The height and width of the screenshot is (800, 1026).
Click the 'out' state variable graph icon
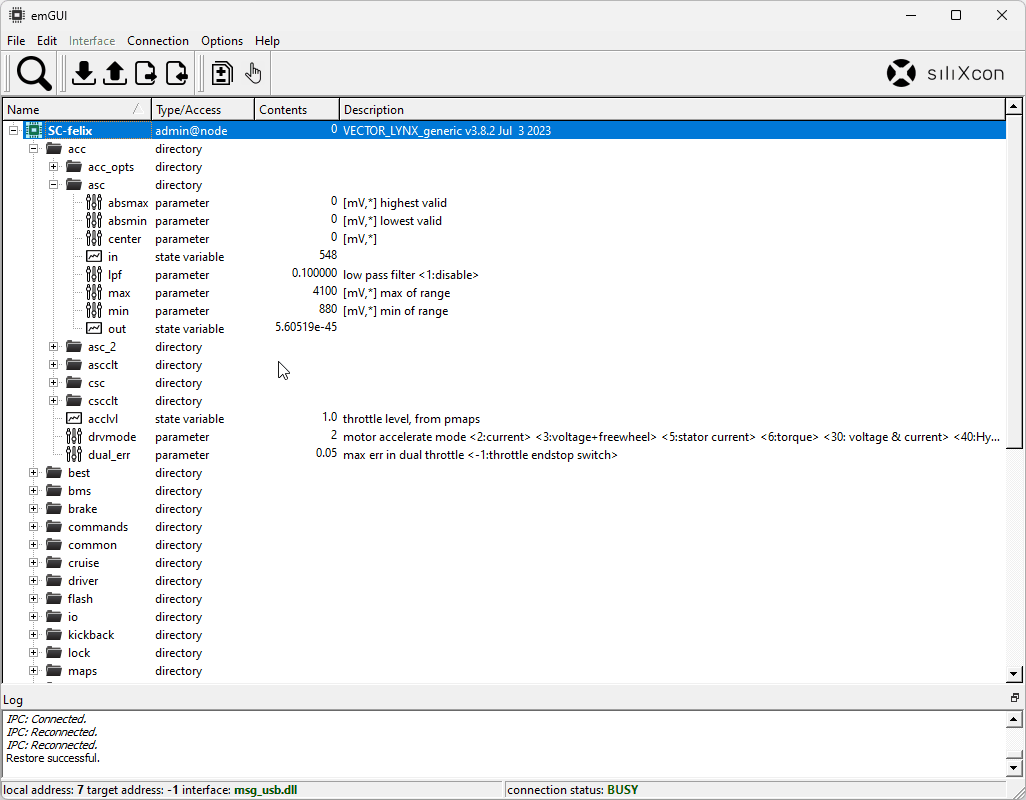click(x=94, y=328)
